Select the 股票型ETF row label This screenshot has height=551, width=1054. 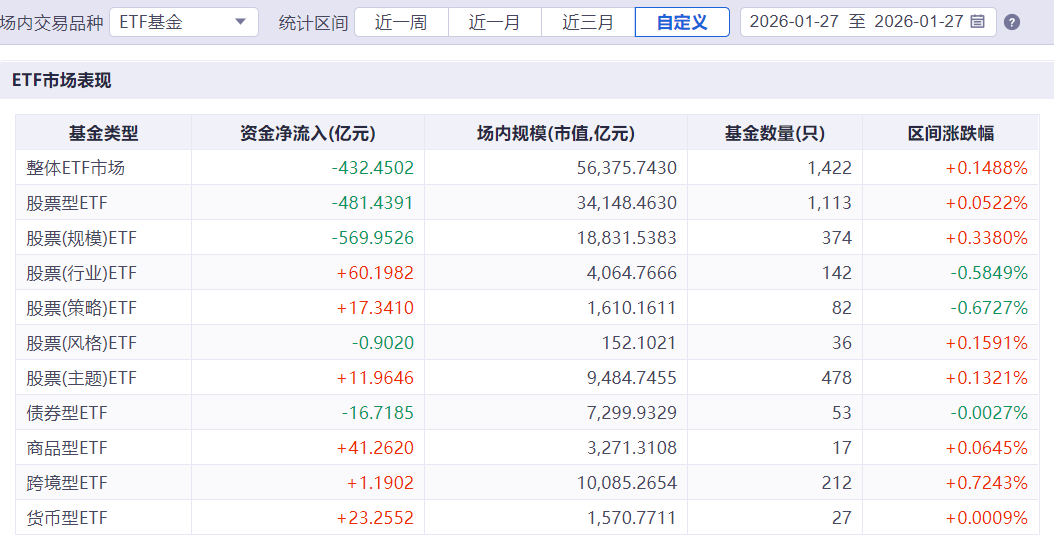tap(67, 203)
